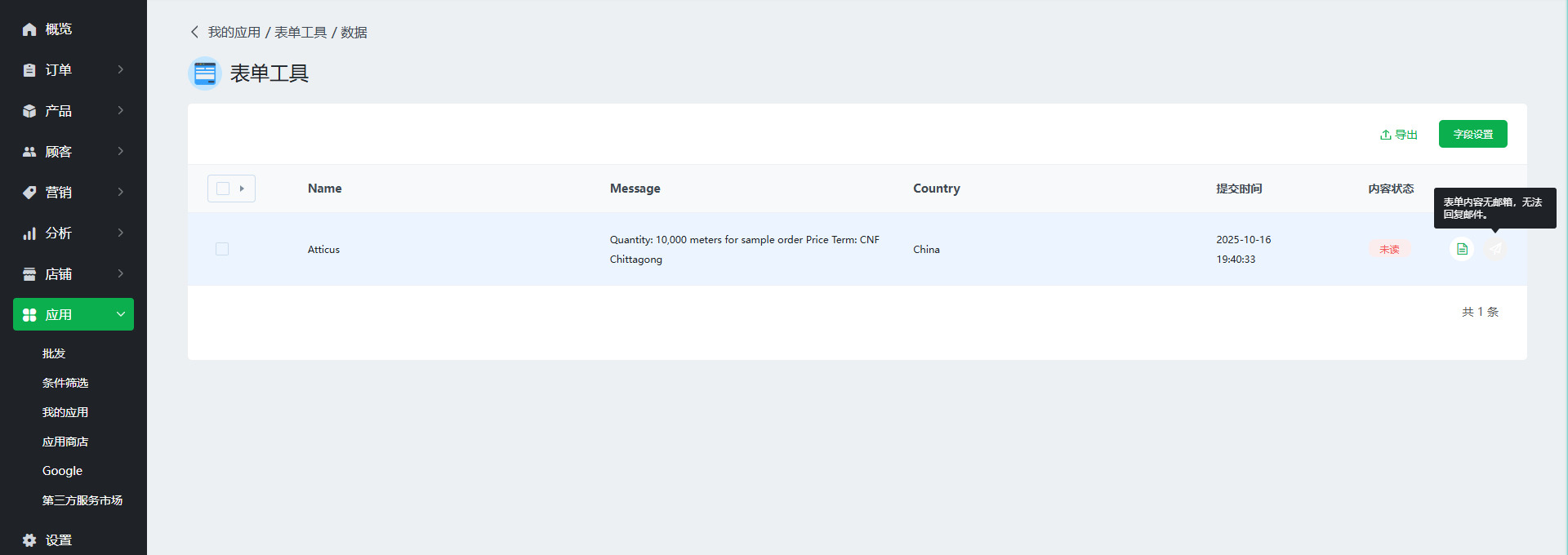This screenshot has height=555, width=1568.
Task: Go to 表单工具 in breadcrumb
Action: [301, 32]
